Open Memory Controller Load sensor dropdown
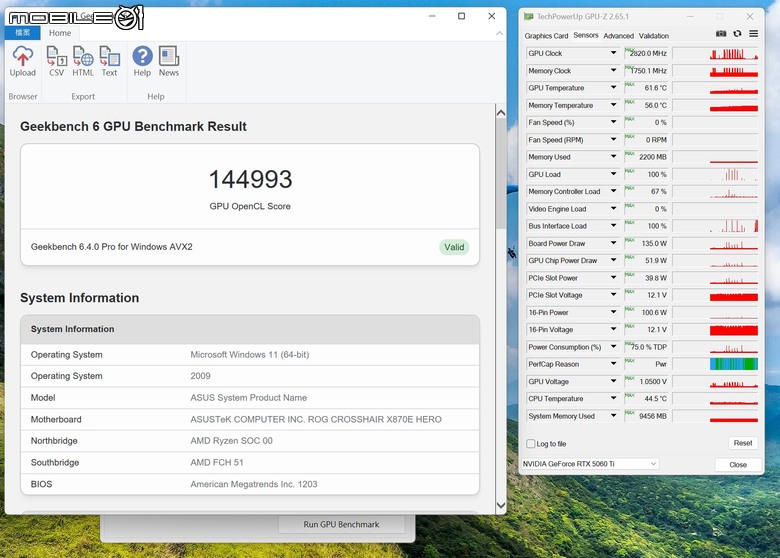 point(613,191)
